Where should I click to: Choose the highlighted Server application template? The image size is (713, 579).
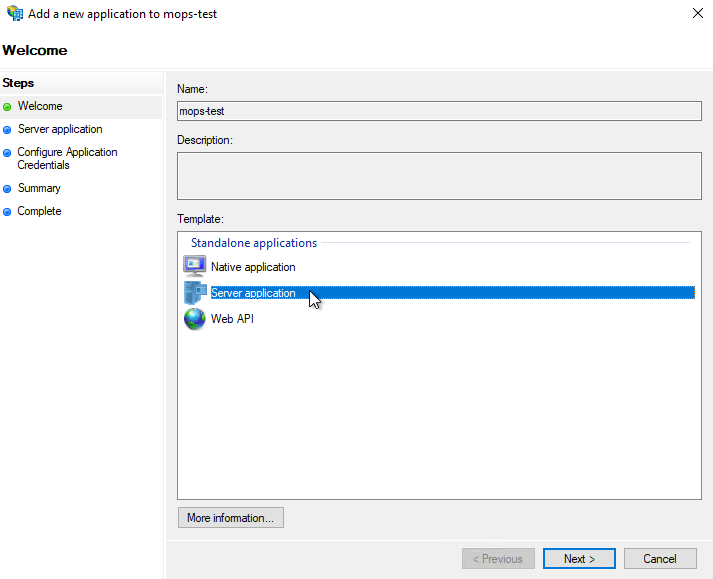253,293
